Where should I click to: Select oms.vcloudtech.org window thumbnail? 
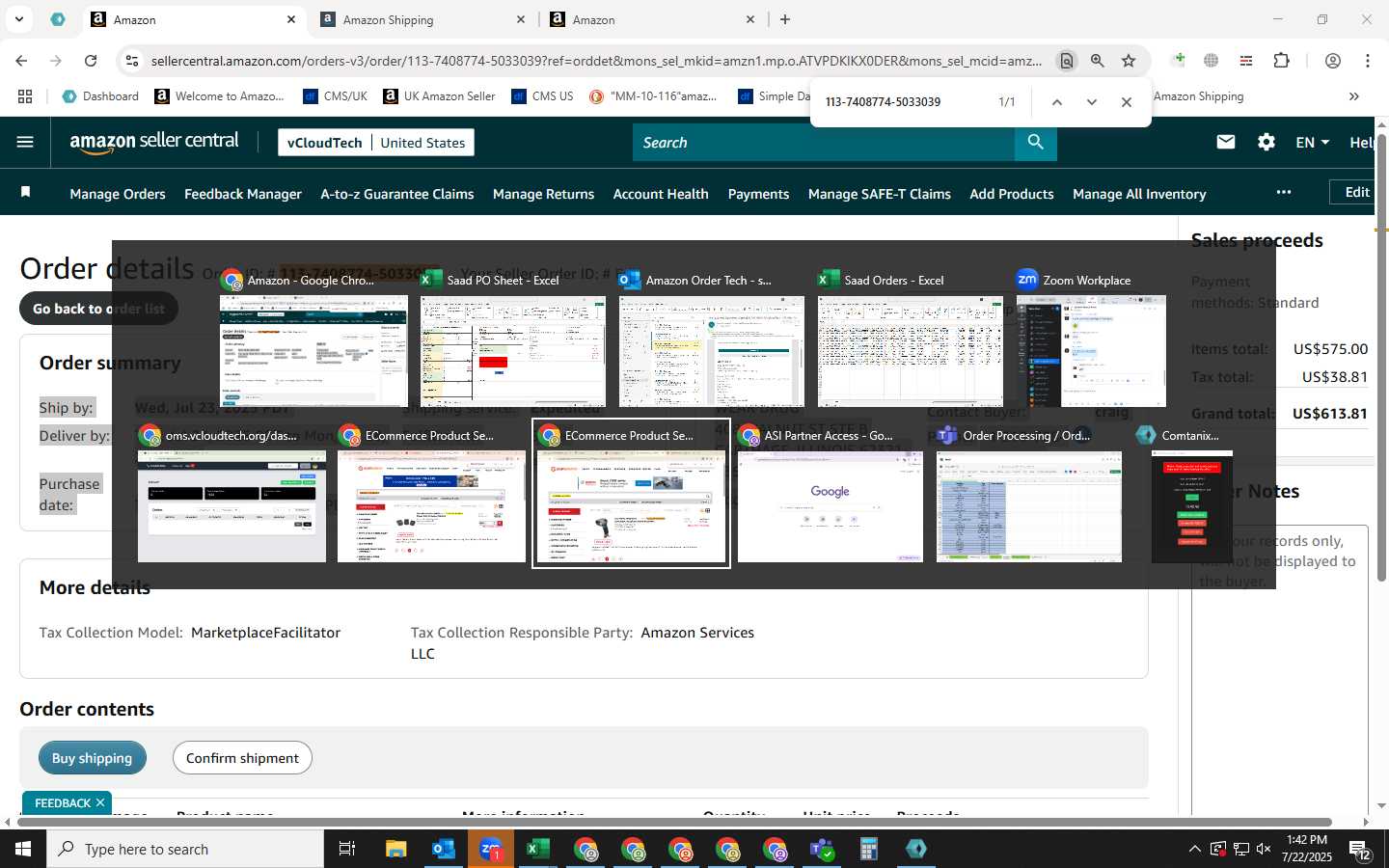(231, 495)
